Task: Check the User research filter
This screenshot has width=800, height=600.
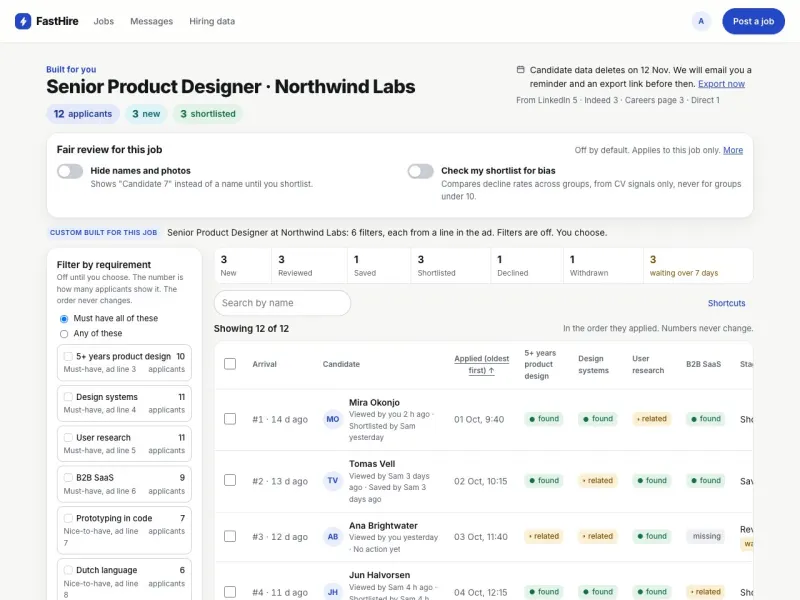Action: click(x=68, y=437)
